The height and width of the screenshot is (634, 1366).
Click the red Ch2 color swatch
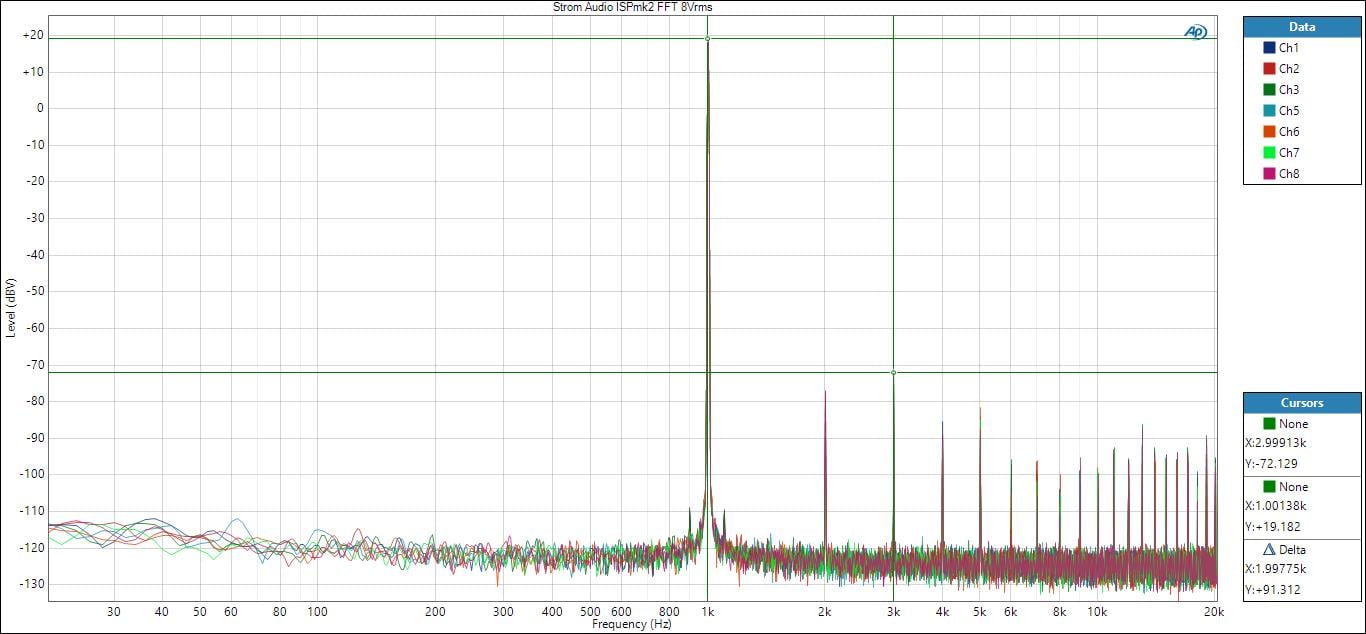point(1269,69)
